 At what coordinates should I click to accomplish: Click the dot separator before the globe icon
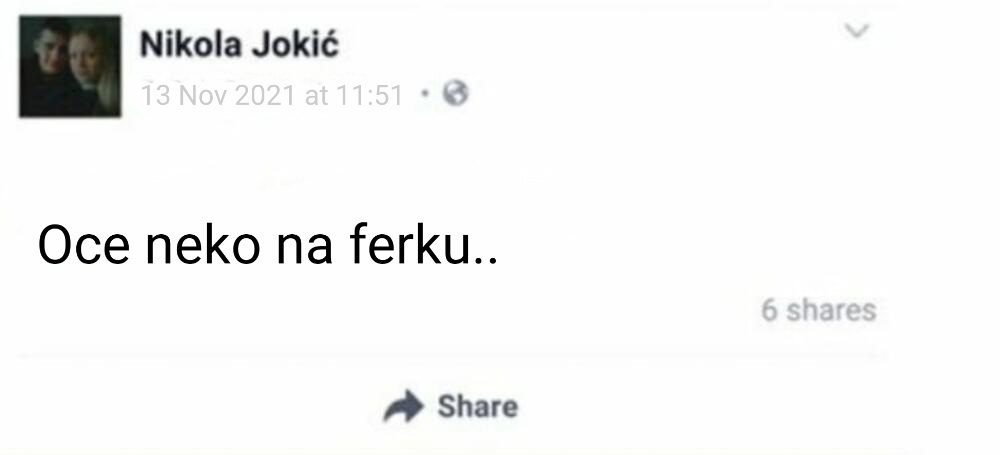[425, 93]
